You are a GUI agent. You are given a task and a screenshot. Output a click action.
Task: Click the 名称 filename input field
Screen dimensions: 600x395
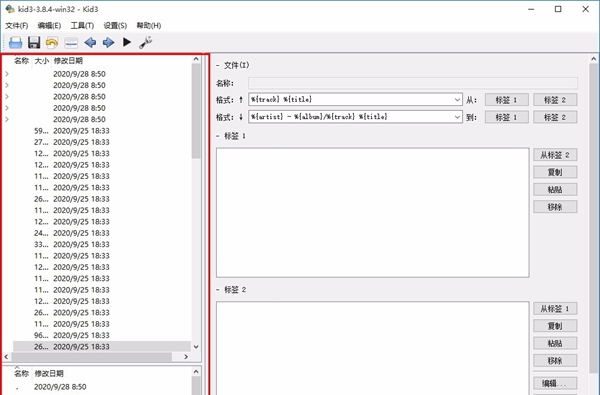click(x=413, y=83)
